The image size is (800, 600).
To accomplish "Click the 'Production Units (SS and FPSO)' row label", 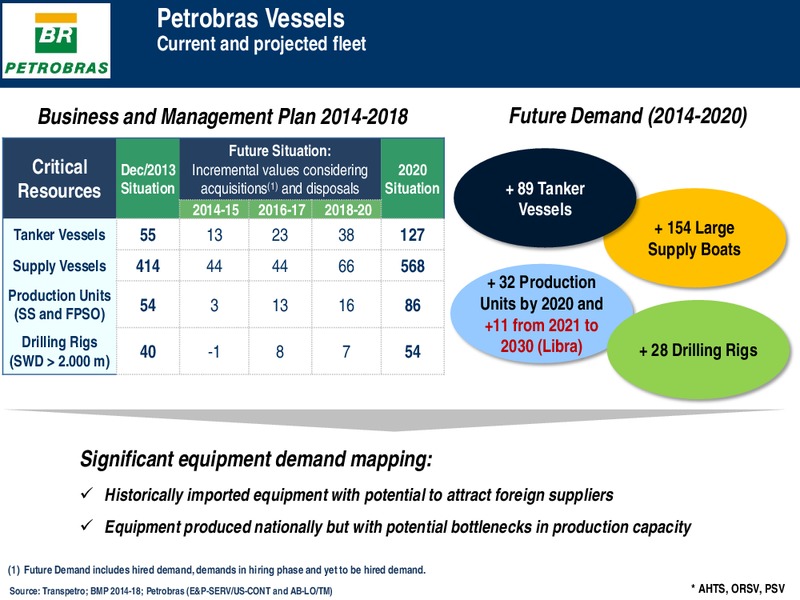I will pos(59,305).
